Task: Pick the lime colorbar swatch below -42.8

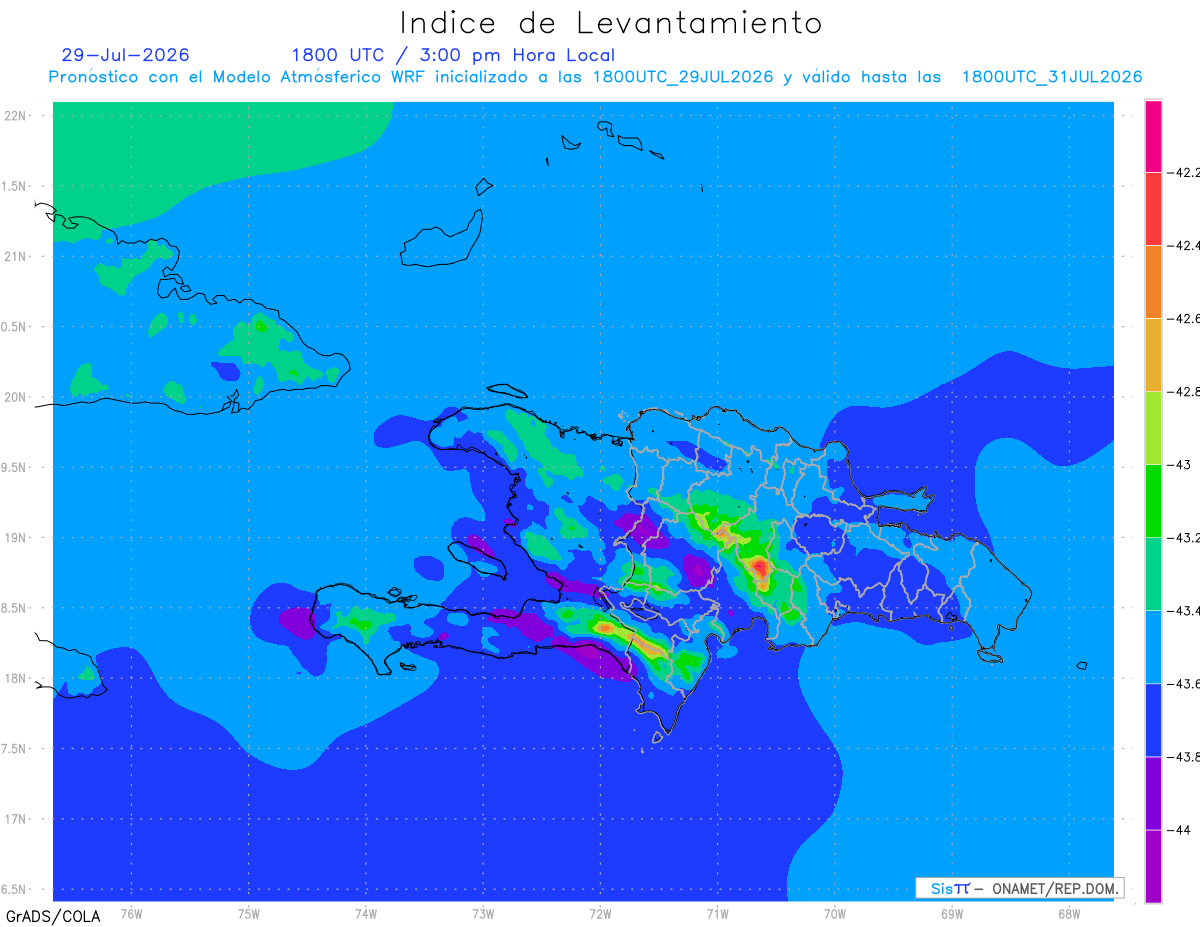Action: click(x=1153, y=428)
